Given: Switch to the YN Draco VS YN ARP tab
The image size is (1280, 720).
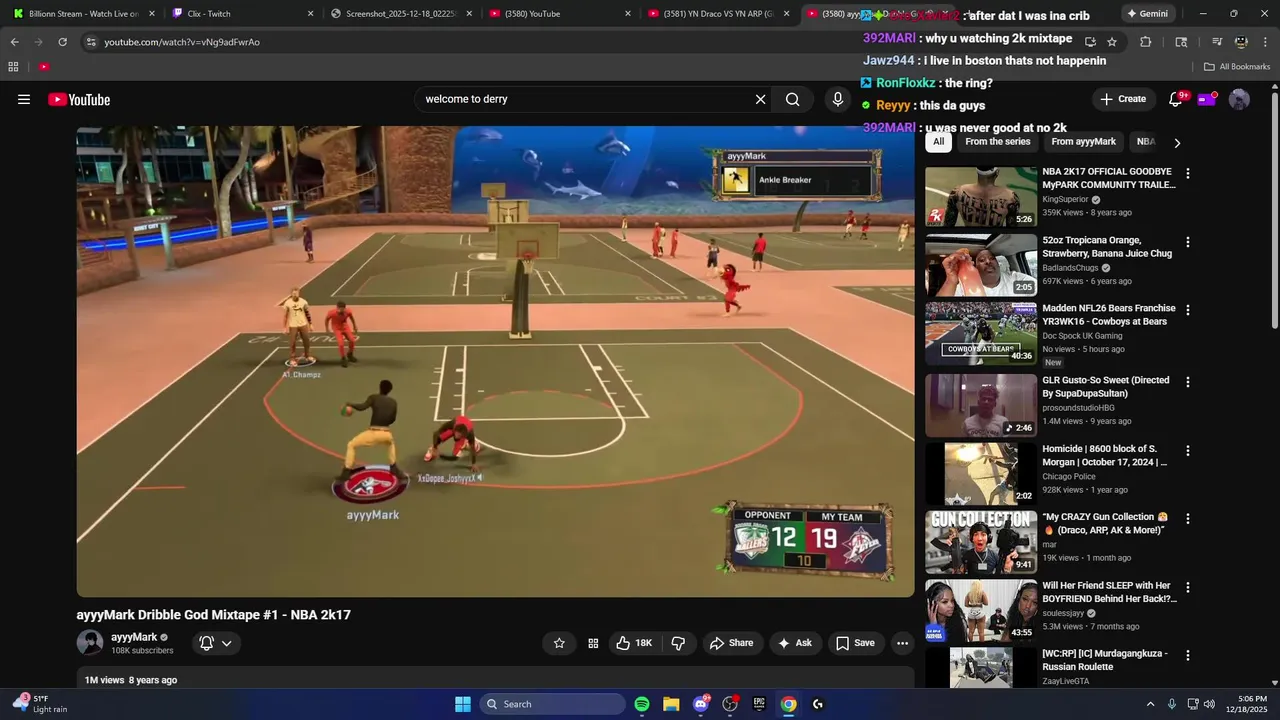Looking at the screenshot, I should [719, 14].
